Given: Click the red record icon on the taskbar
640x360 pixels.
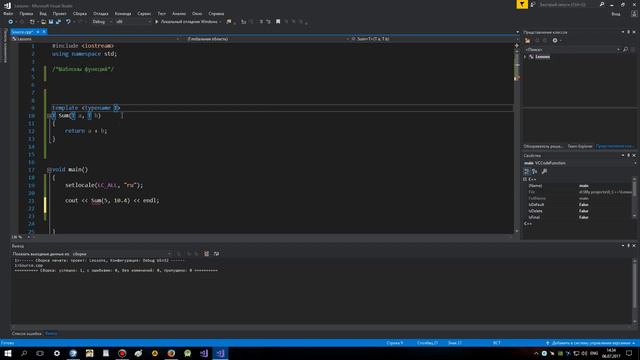Looking at the screenshot, I should [122, 353].
